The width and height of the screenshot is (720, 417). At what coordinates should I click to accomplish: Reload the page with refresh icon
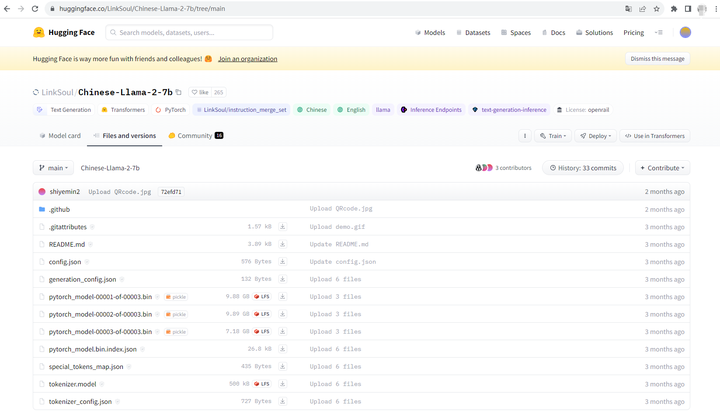pos(35,9)
